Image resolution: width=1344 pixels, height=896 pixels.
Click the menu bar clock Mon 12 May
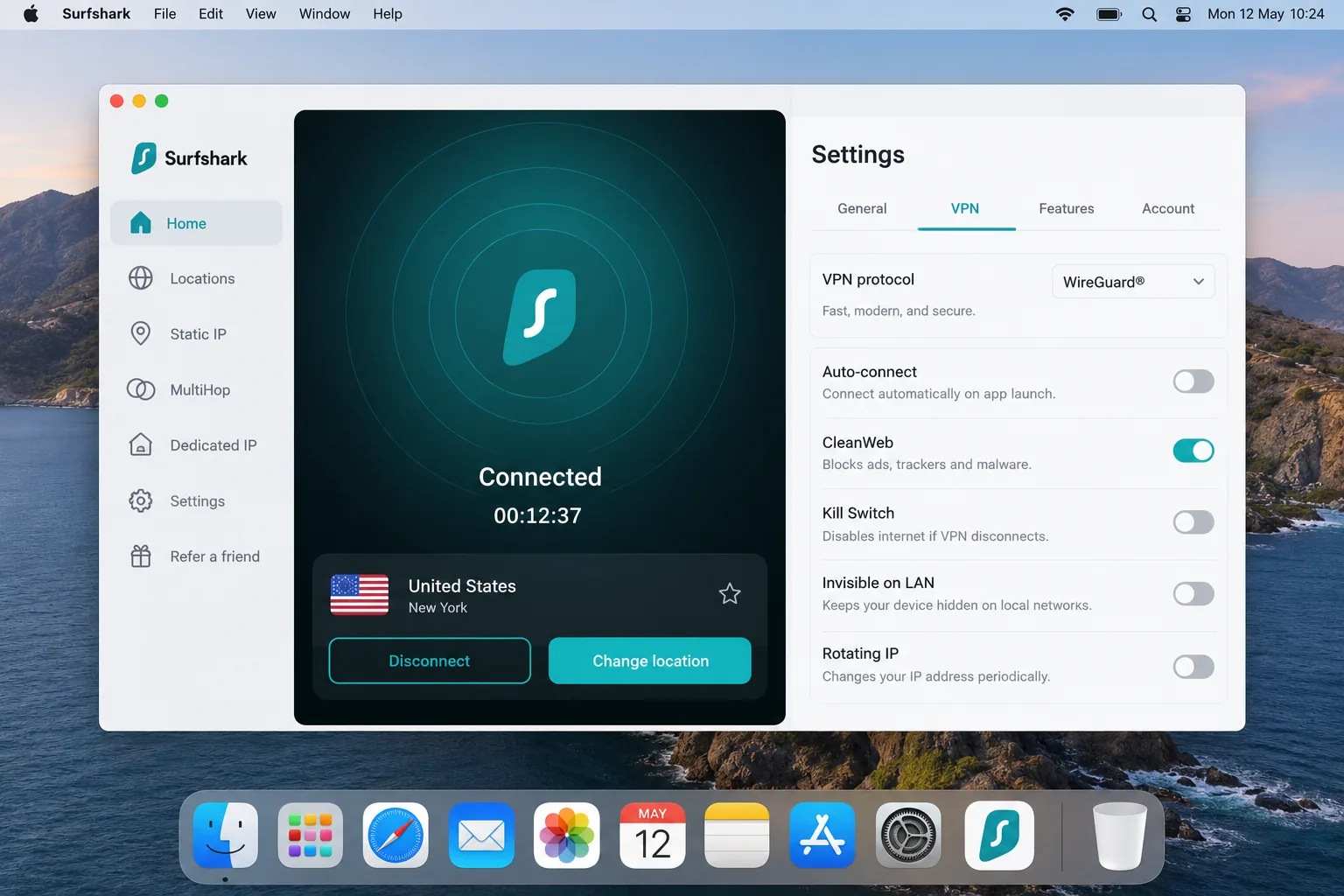click(x=1266, y=14)
